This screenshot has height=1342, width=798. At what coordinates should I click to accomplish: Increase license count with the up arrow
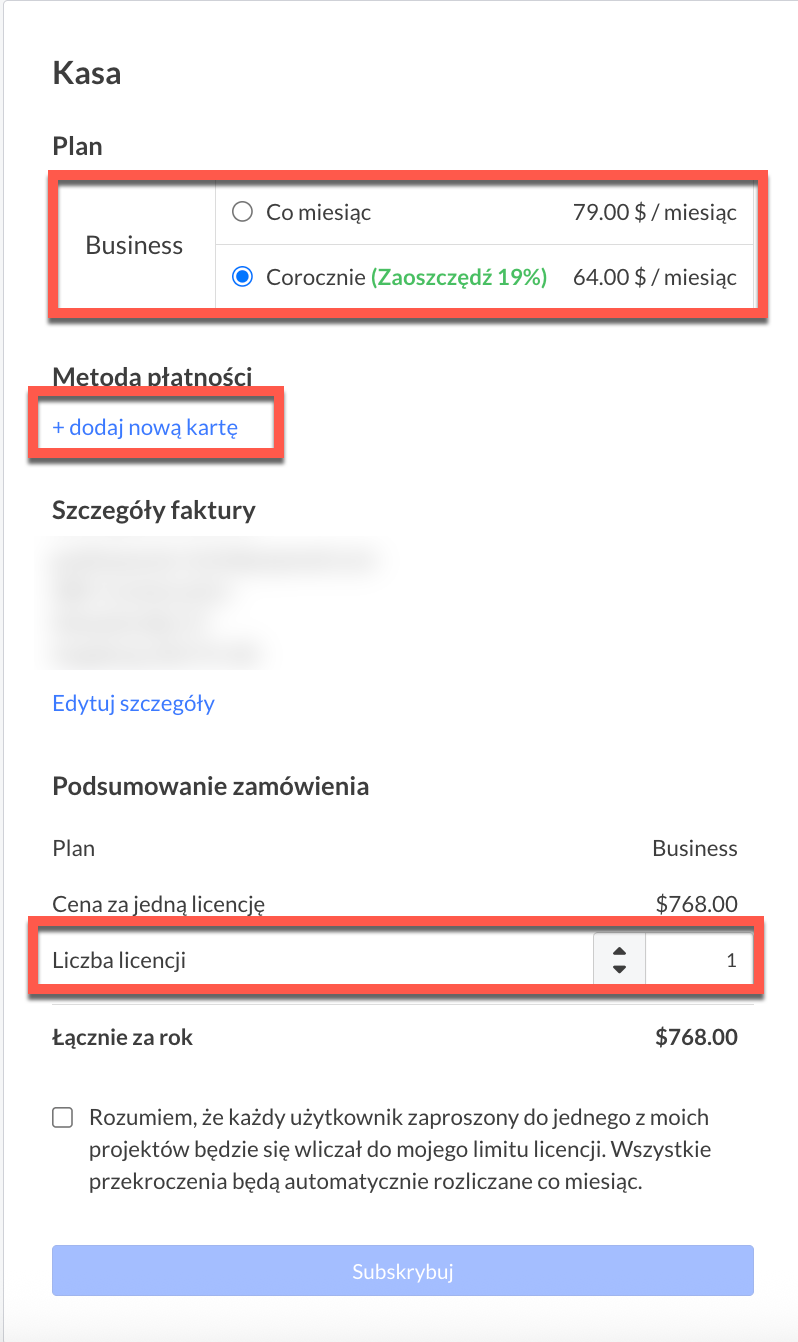619,953
